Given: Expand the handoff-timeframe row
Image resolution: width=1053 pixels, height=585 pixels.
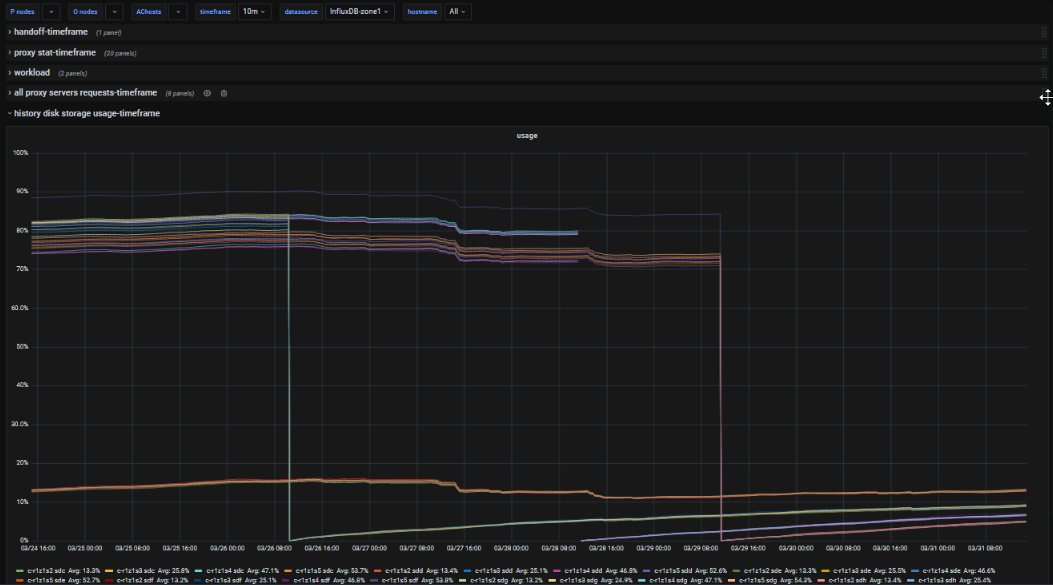Looking at the screenshot, I should coord(50,32).
